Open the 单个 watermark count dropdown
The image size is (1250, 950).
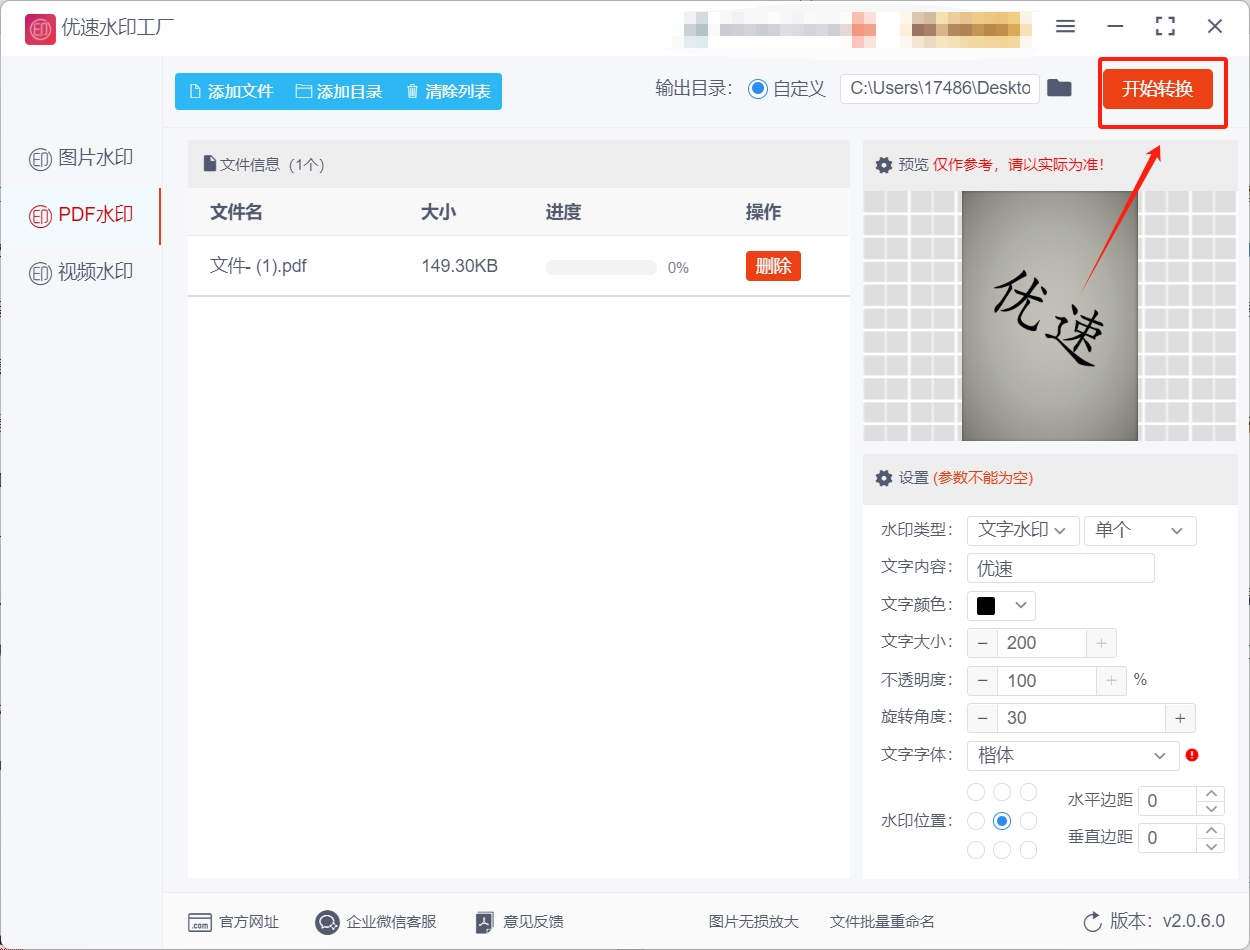coord(1140,530)
